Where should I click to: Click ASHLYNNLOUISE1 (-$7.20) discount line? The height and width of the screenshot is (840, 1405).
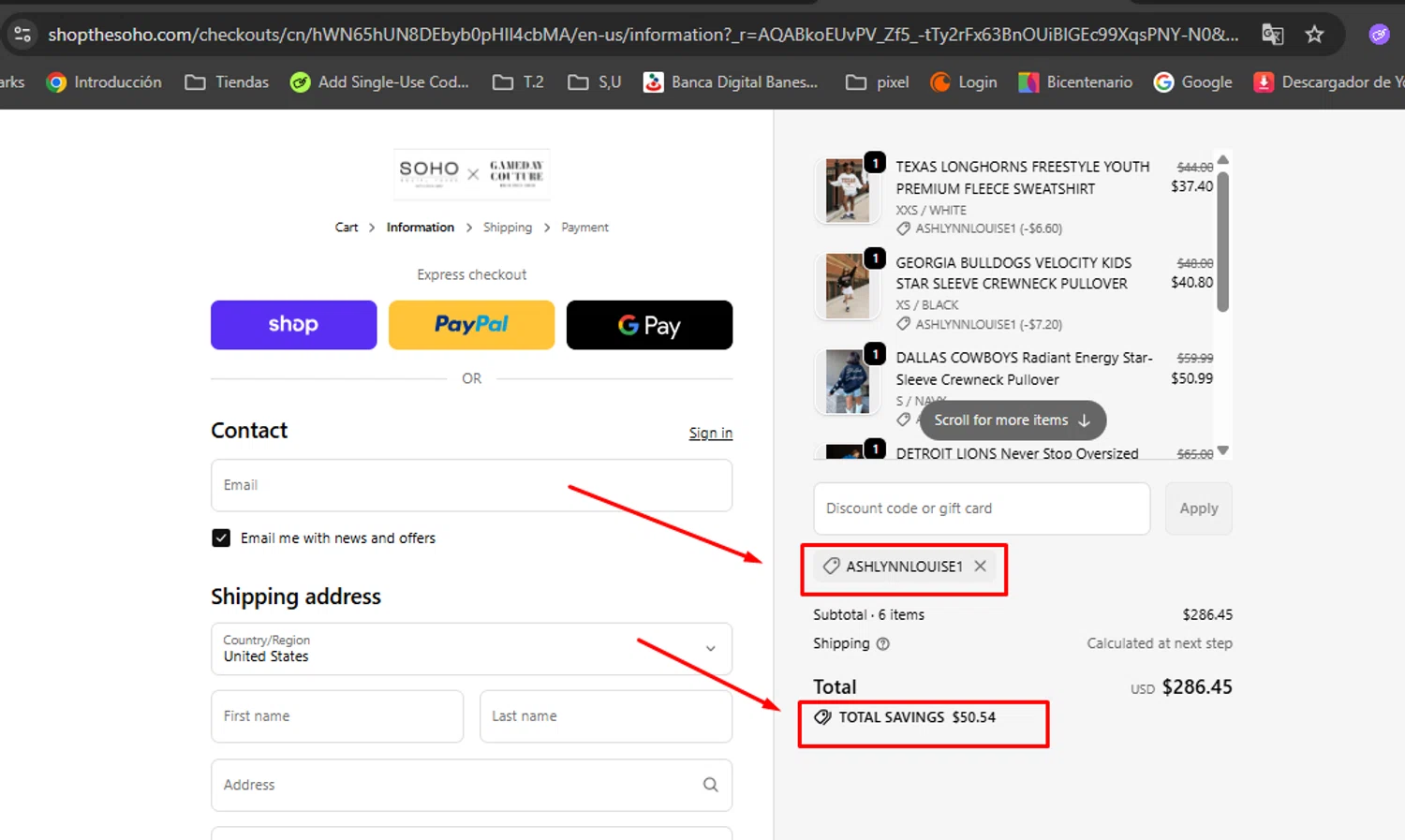pos(980,325)
